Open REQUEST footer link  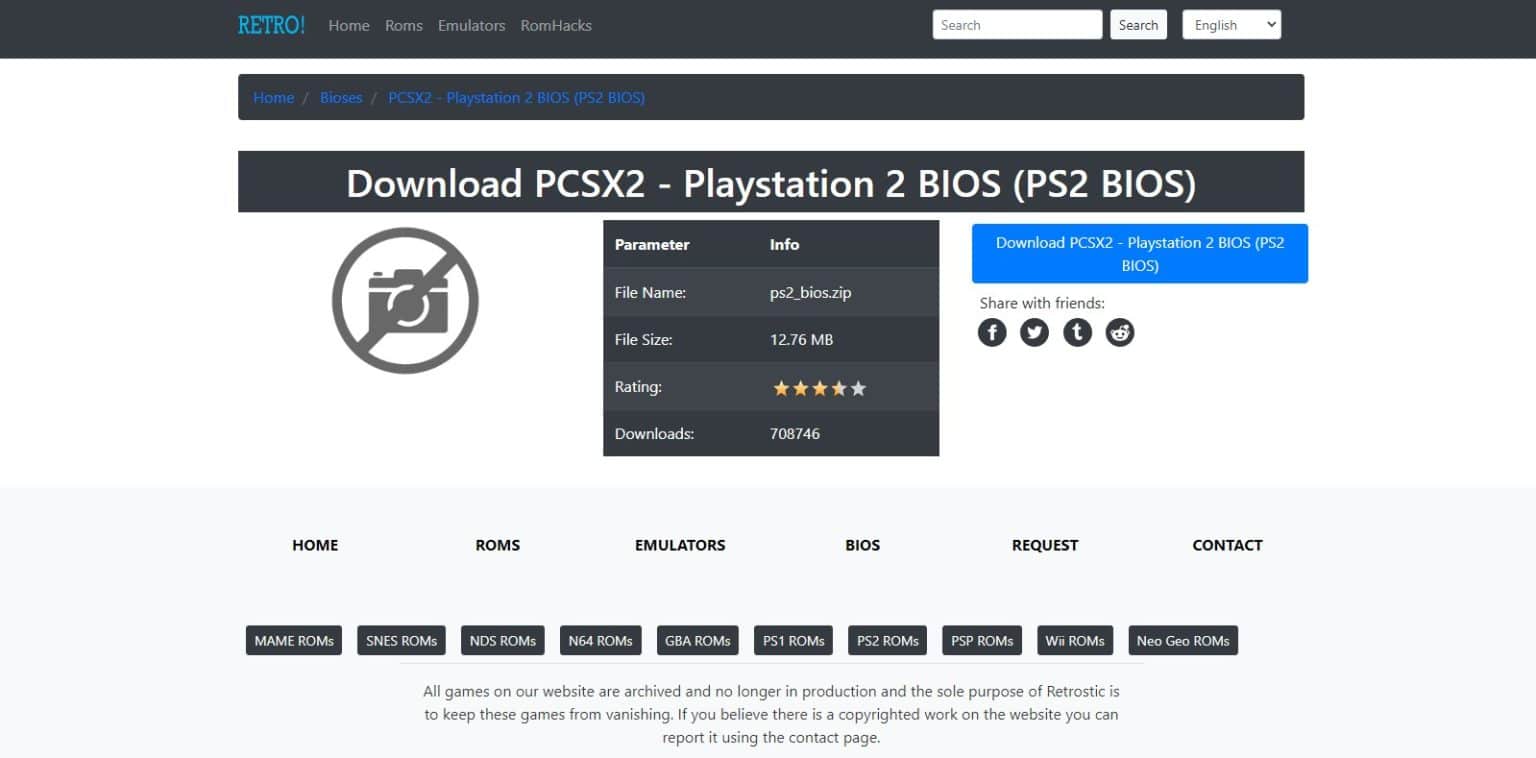pos(1045,545)
